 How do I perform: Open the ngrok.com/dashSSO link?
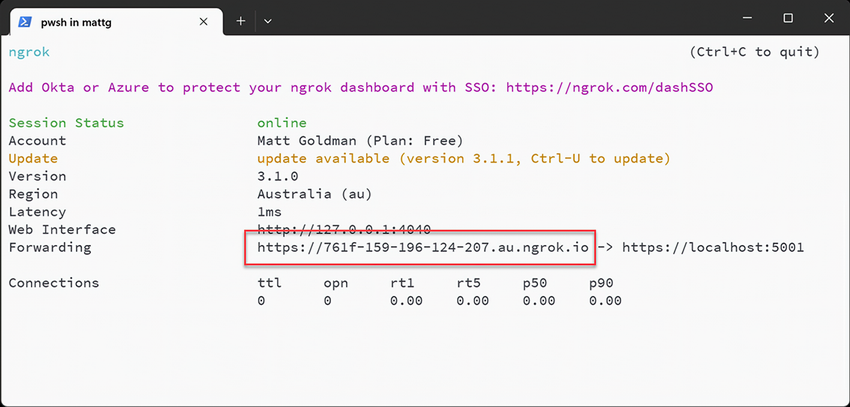[610, 87]
